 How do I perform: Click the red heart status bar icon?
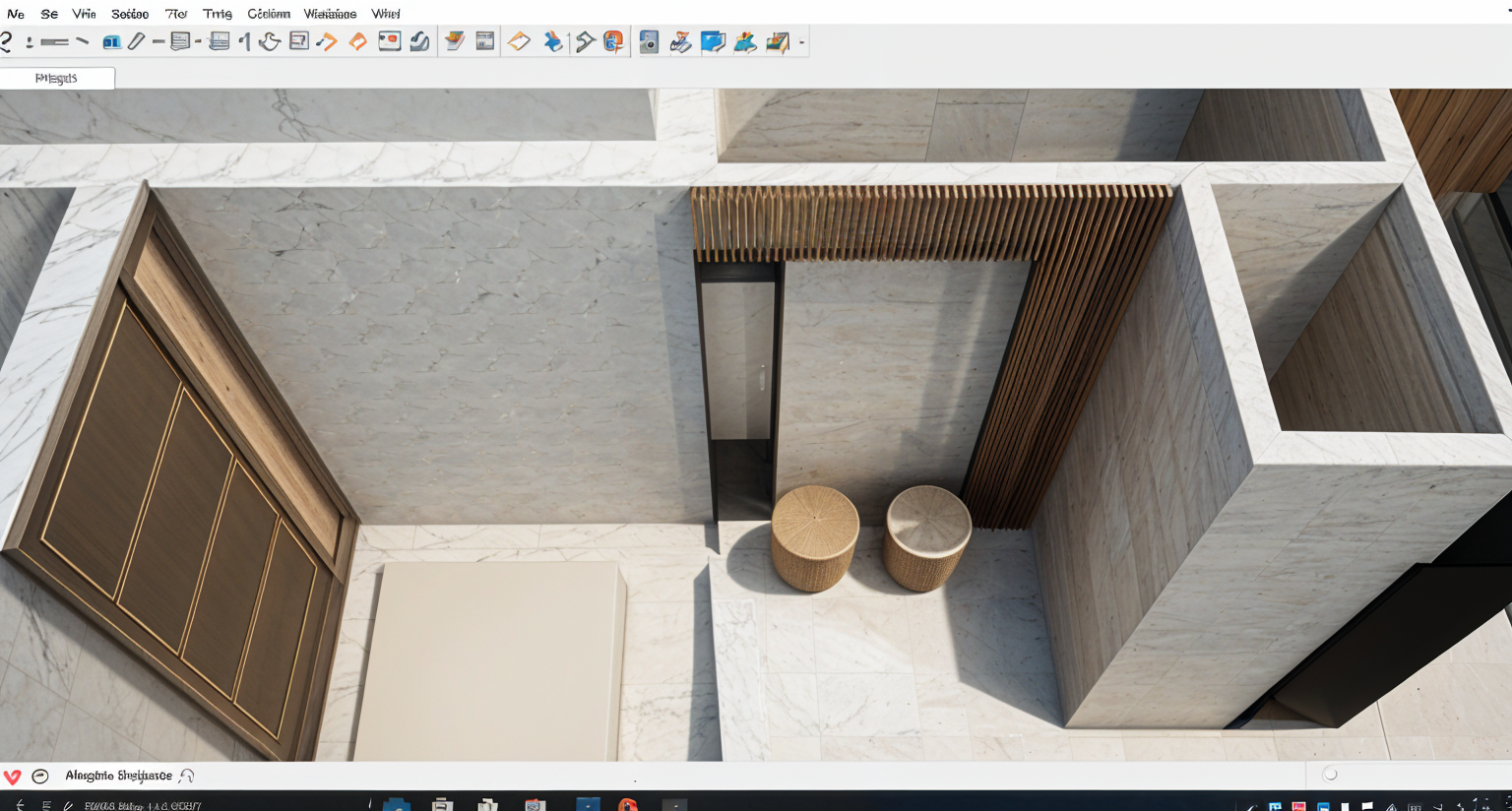pyautogui.click(x=13, y=777)
